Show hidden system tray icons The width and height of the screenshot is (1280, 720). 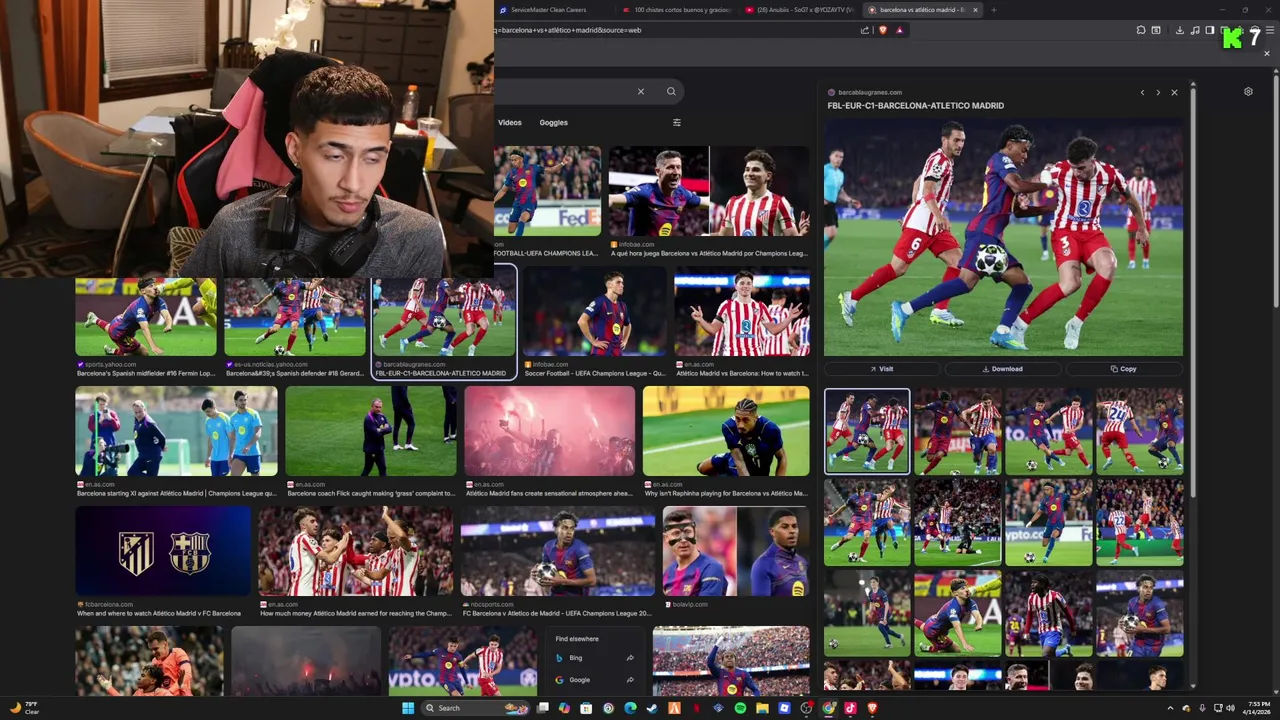click(x=1168, y=708)
